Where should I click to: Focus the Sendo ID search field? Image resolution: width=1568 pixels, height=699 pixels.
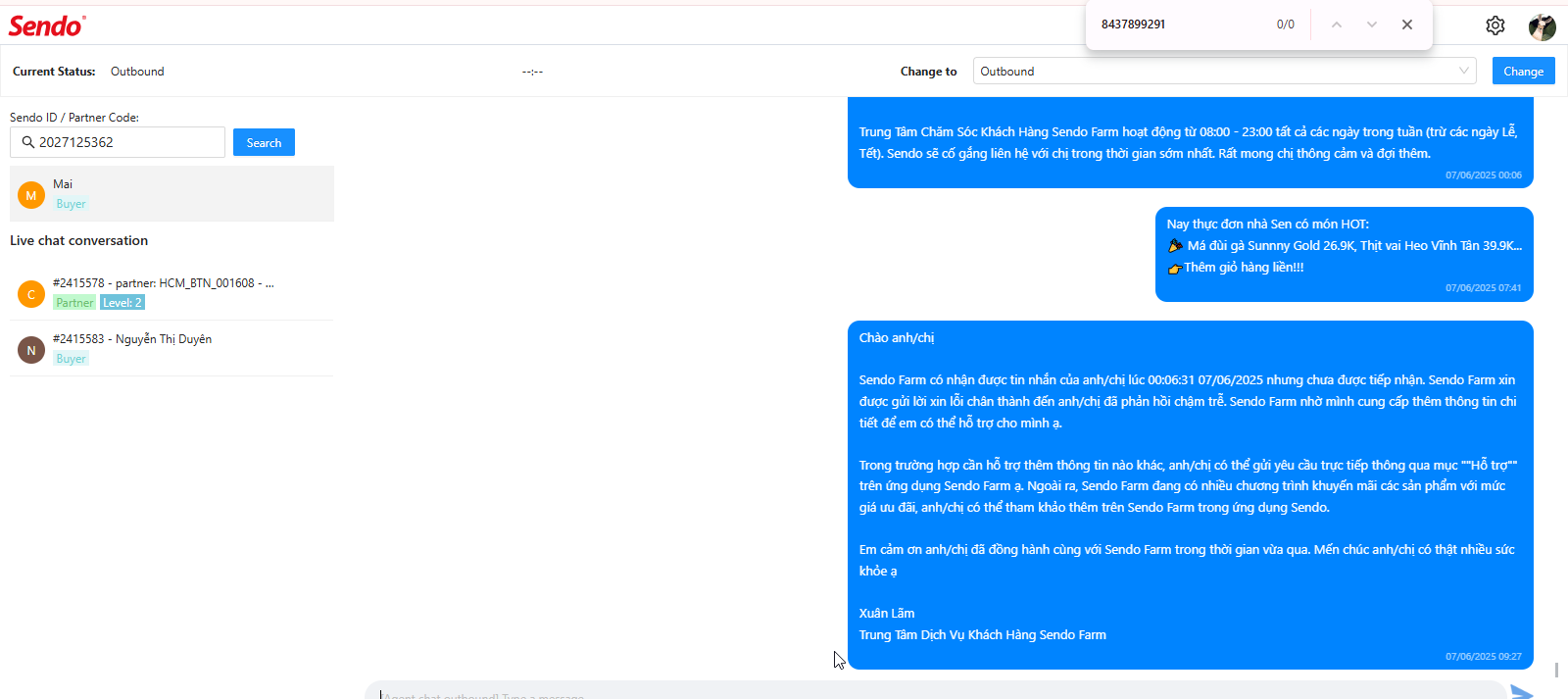118,142
